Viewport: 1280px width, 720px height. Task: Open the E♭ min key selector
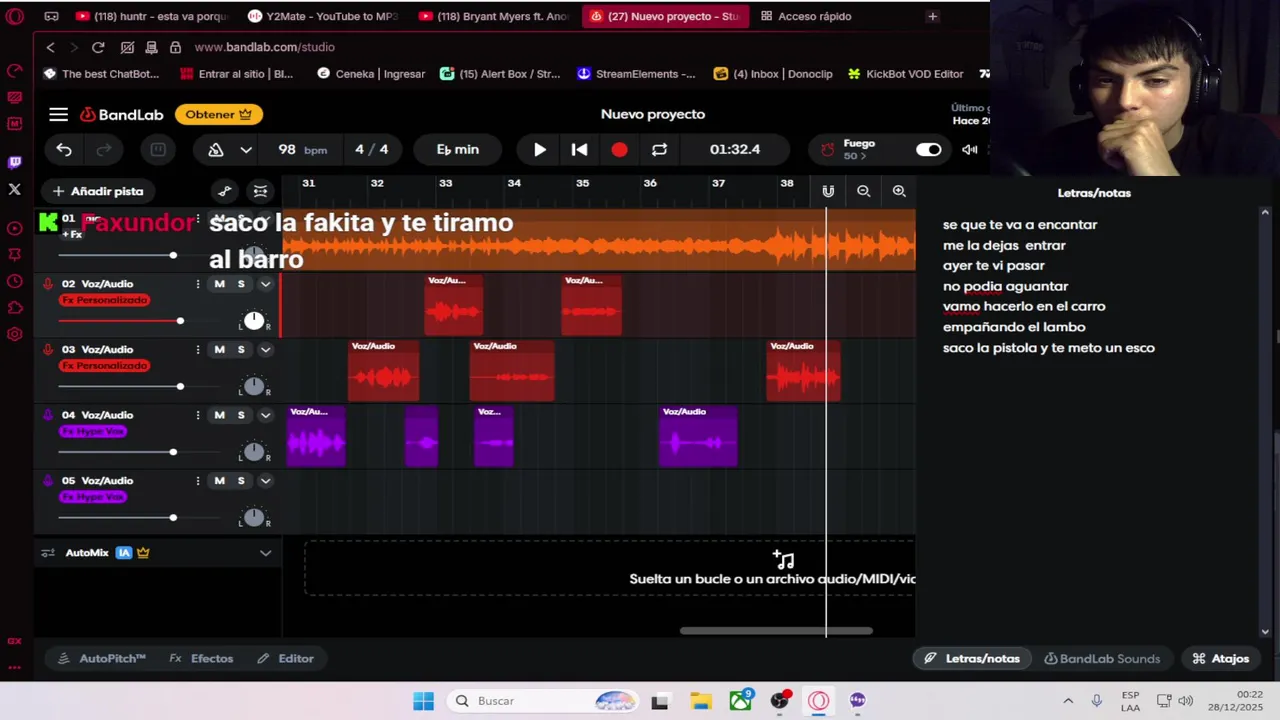click(458, 150)
